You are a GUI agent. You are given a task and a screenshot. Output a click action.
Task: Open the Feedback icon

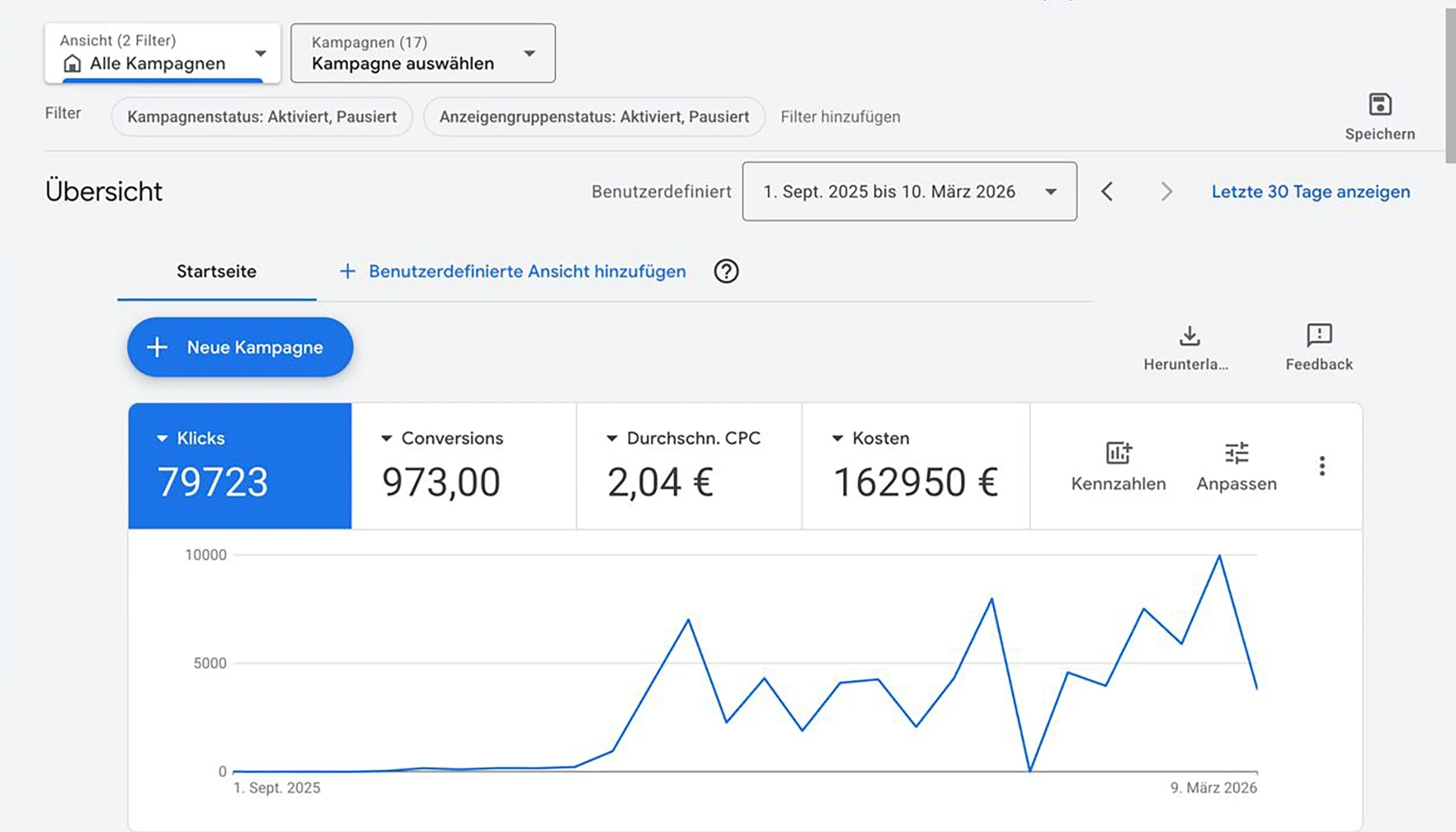[x=1319, y=335]
